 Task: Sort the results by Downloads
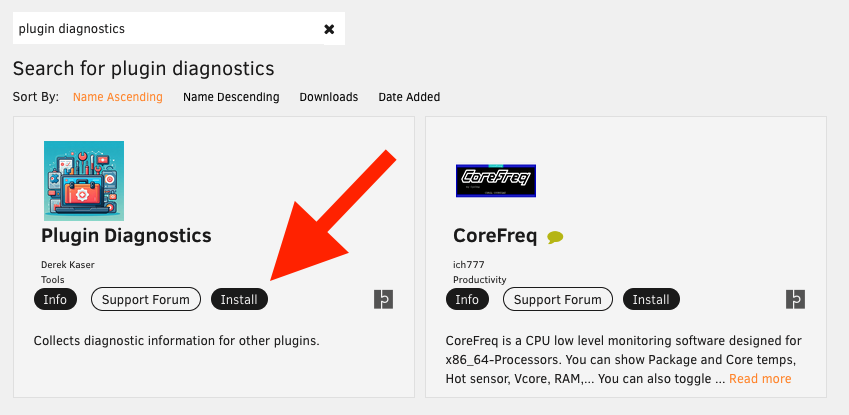(x=328, y=97)
